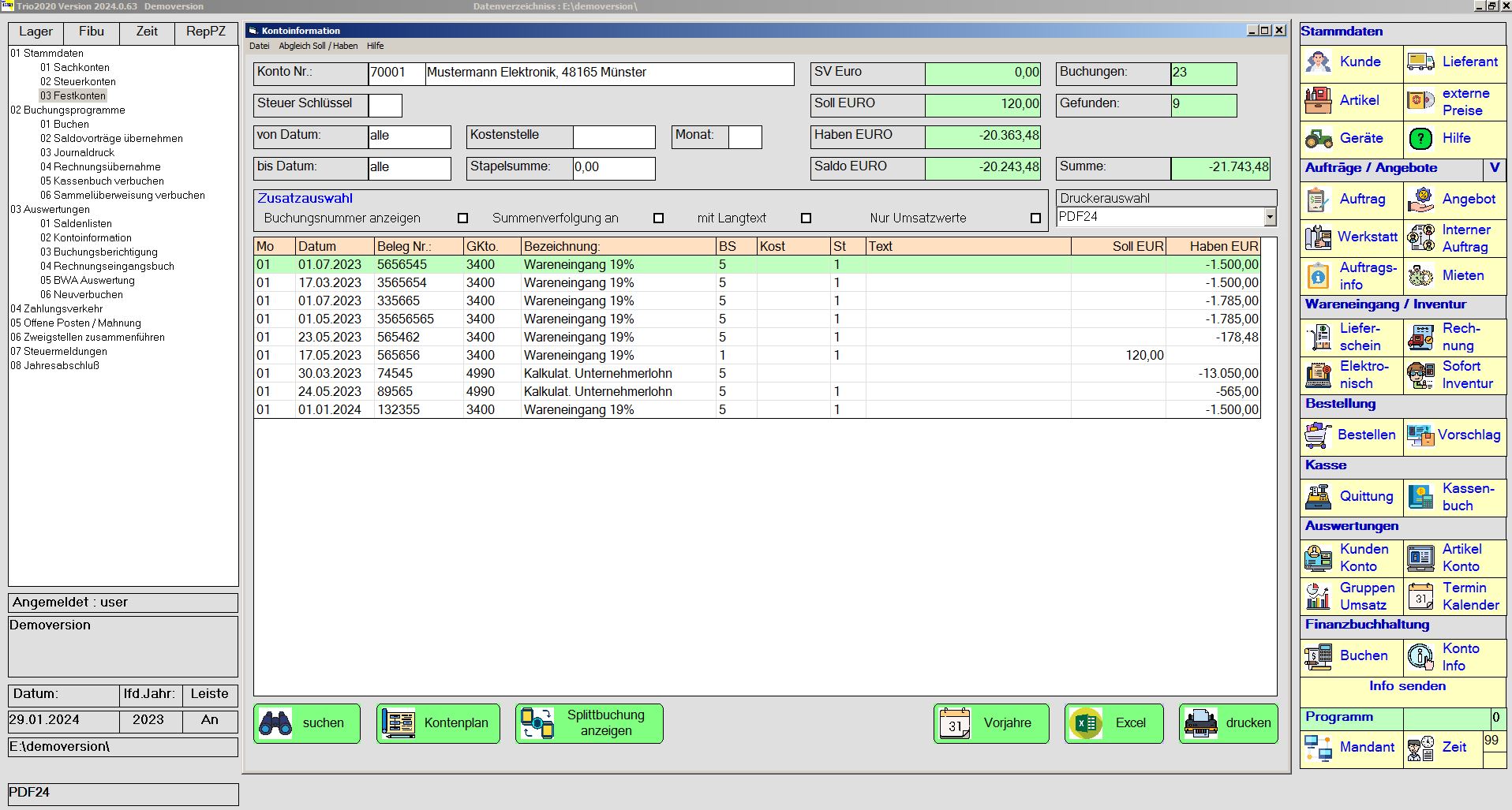Enable Buchungsnummer anzeigen checkbox
This screenshot has width=1512, height=810.
coord(463,218)
